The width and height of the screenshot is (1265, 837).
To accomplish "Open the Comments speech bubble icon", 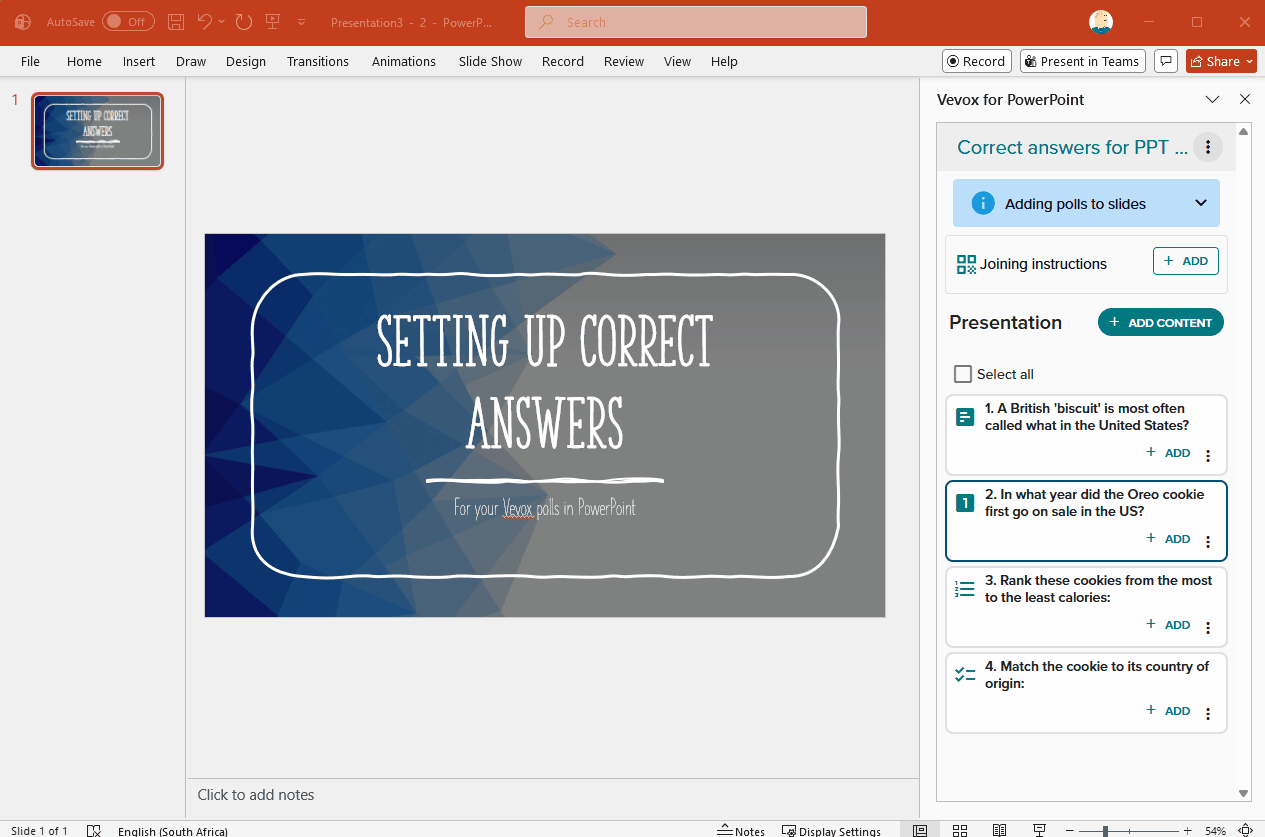I will [x=1165, y=61].
